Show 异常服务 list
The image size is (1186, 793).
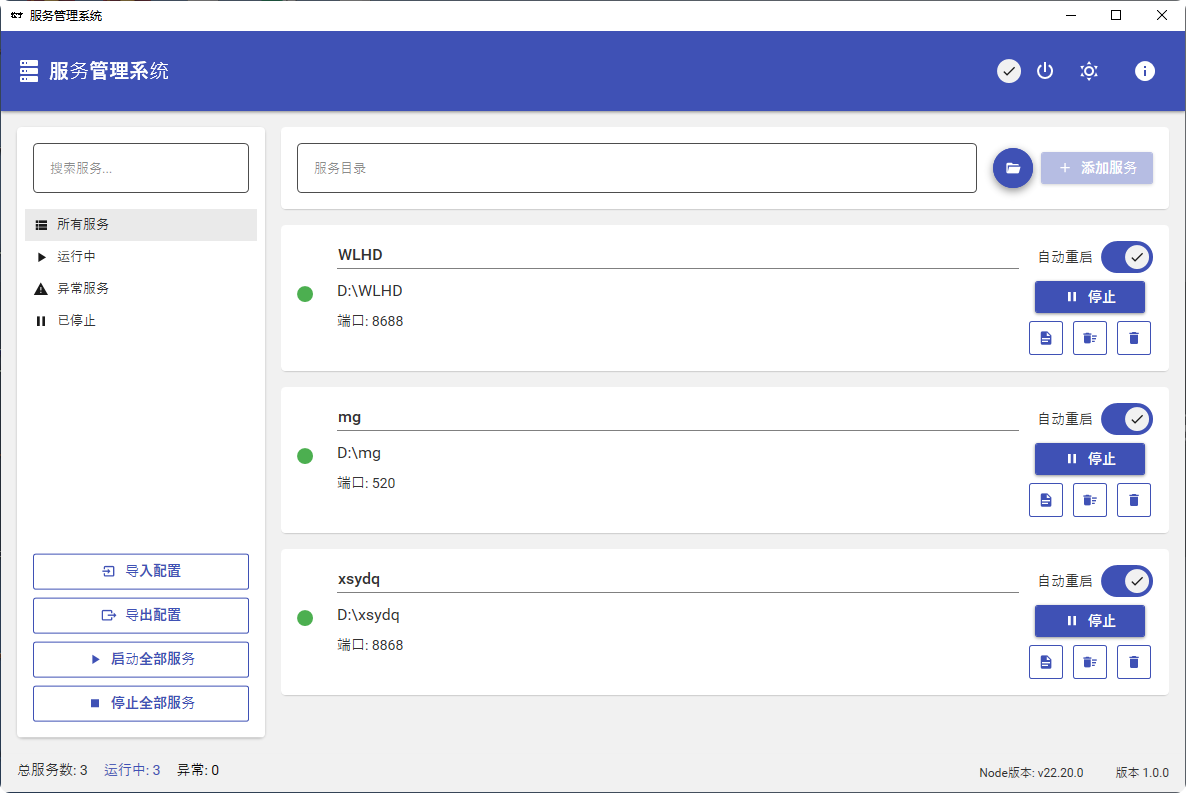pyautogui.click(x=141, y=288)
